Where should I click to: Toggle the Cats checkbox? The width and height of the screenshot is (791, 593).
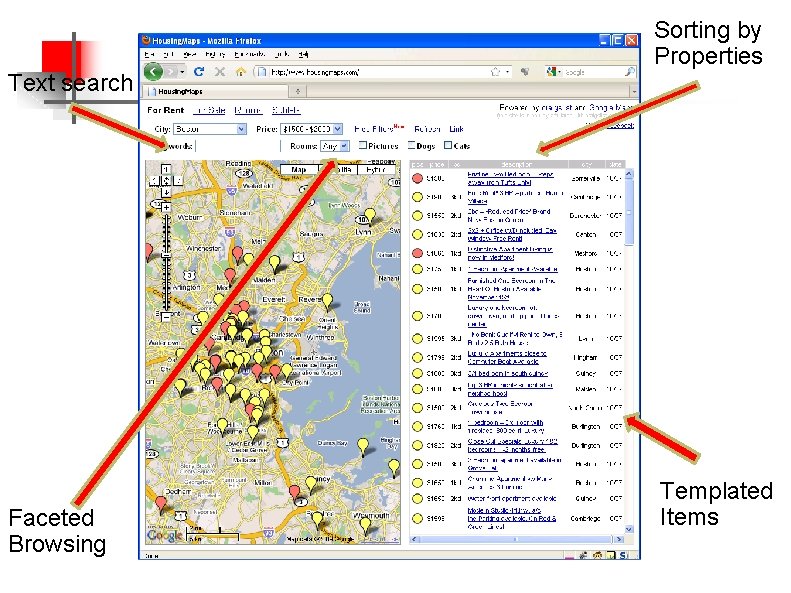click(447, 145)
